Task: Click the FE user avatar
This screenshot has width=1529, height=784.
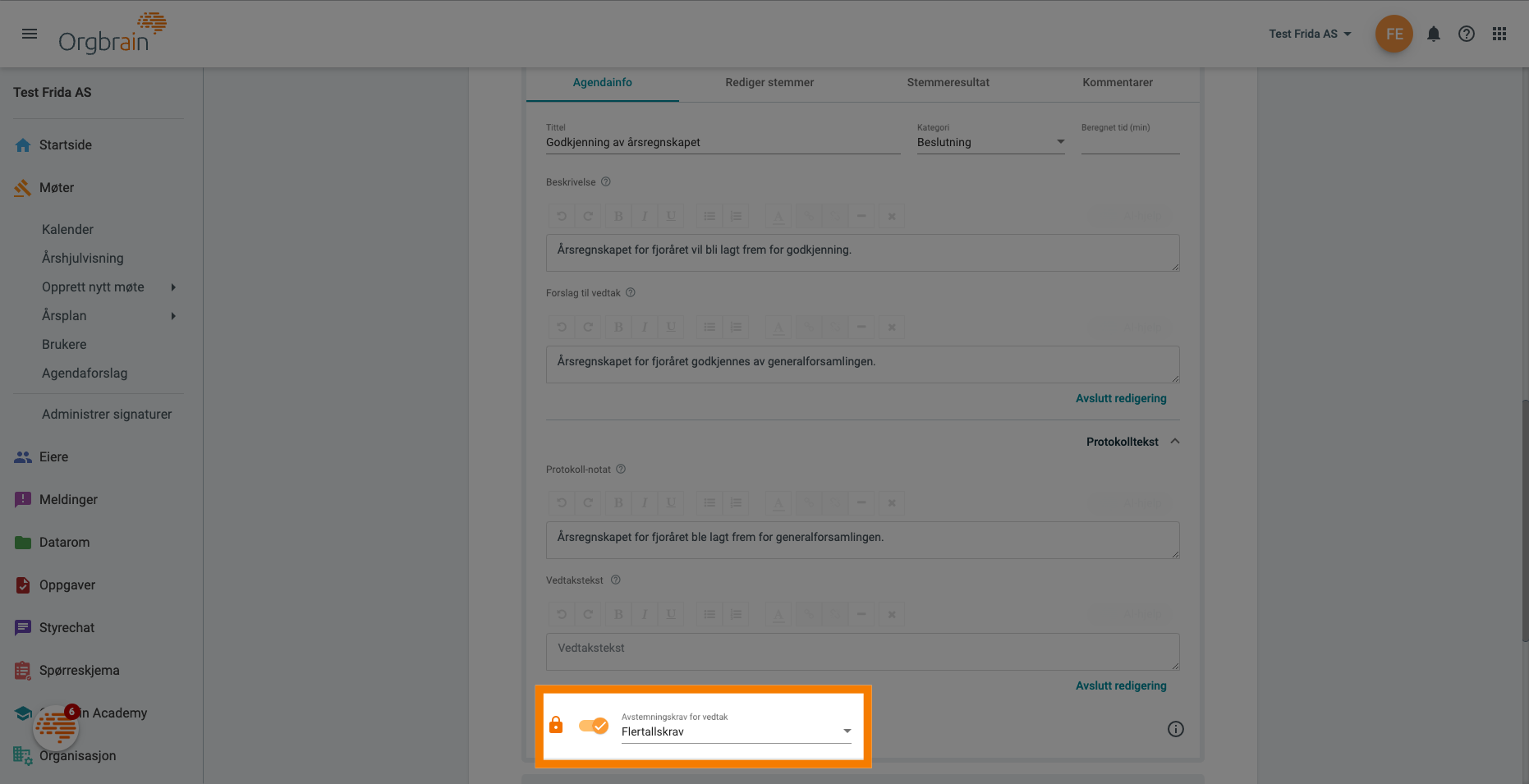Action: tap(1394, 34)
